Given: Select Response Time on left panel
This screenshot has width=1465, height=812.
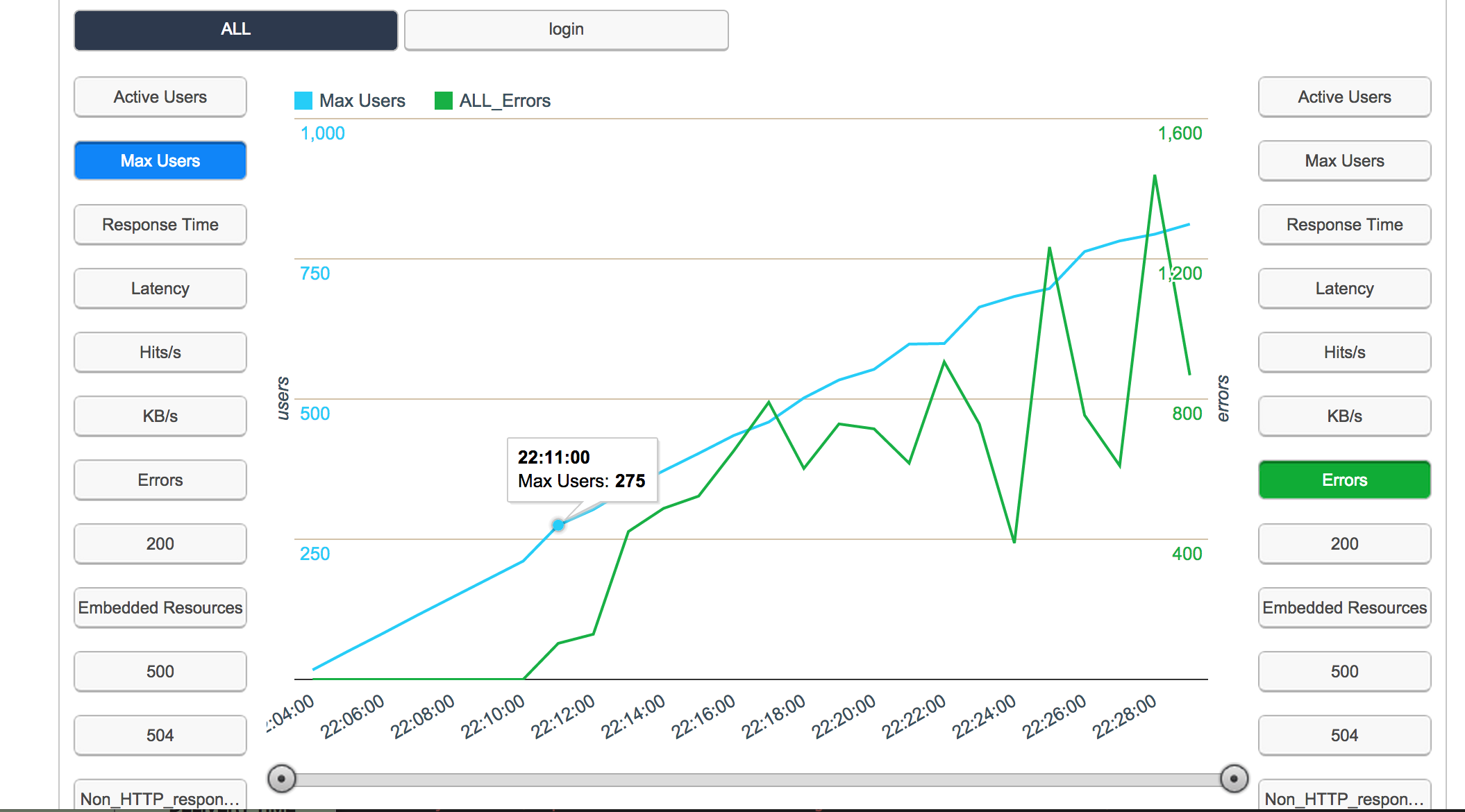Looking at the screenshot, I should pyautogui.click(x=160, y=225).
